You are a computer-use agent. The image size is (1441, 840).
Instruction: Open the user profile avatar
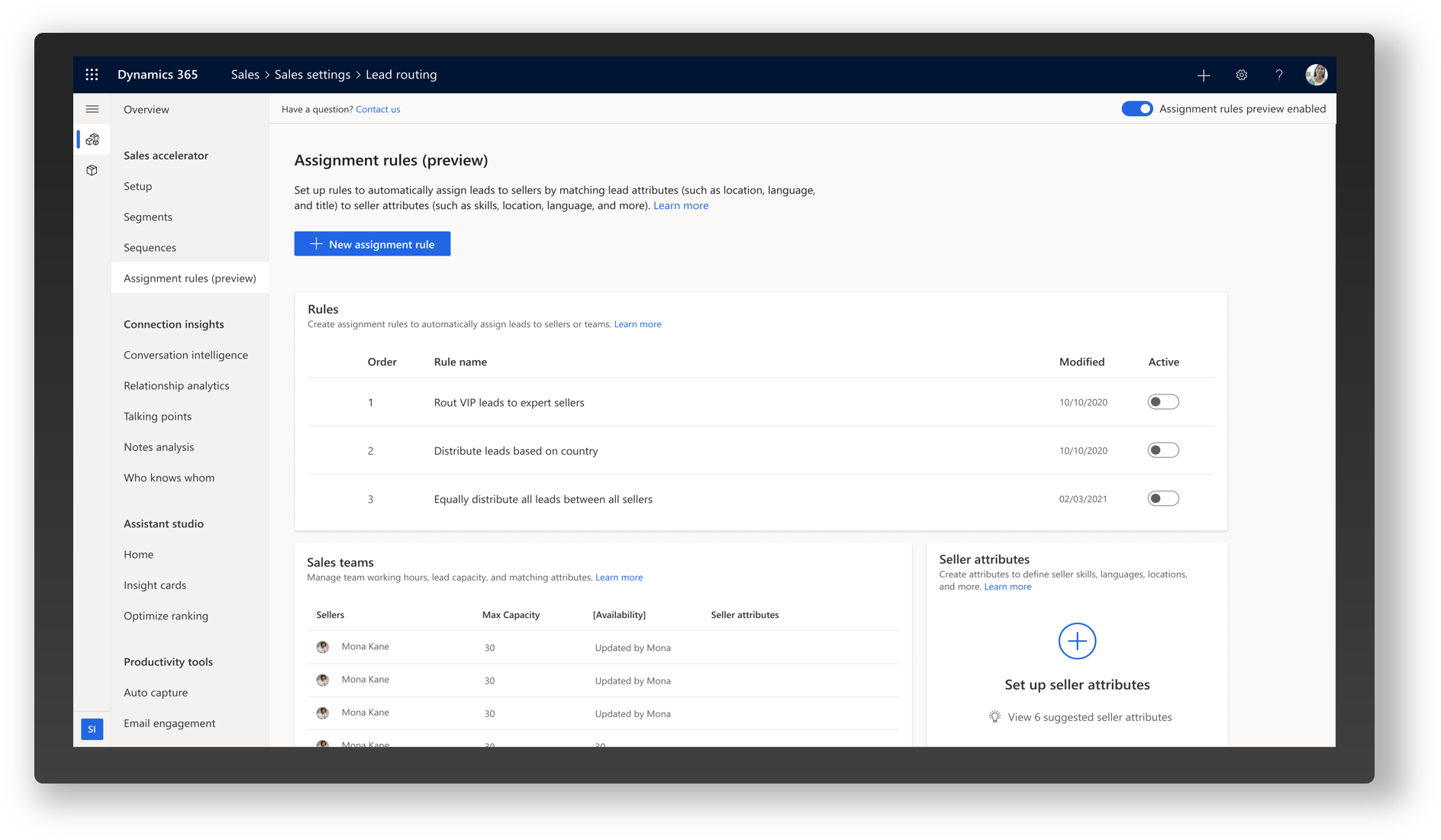click(1316, 75)
